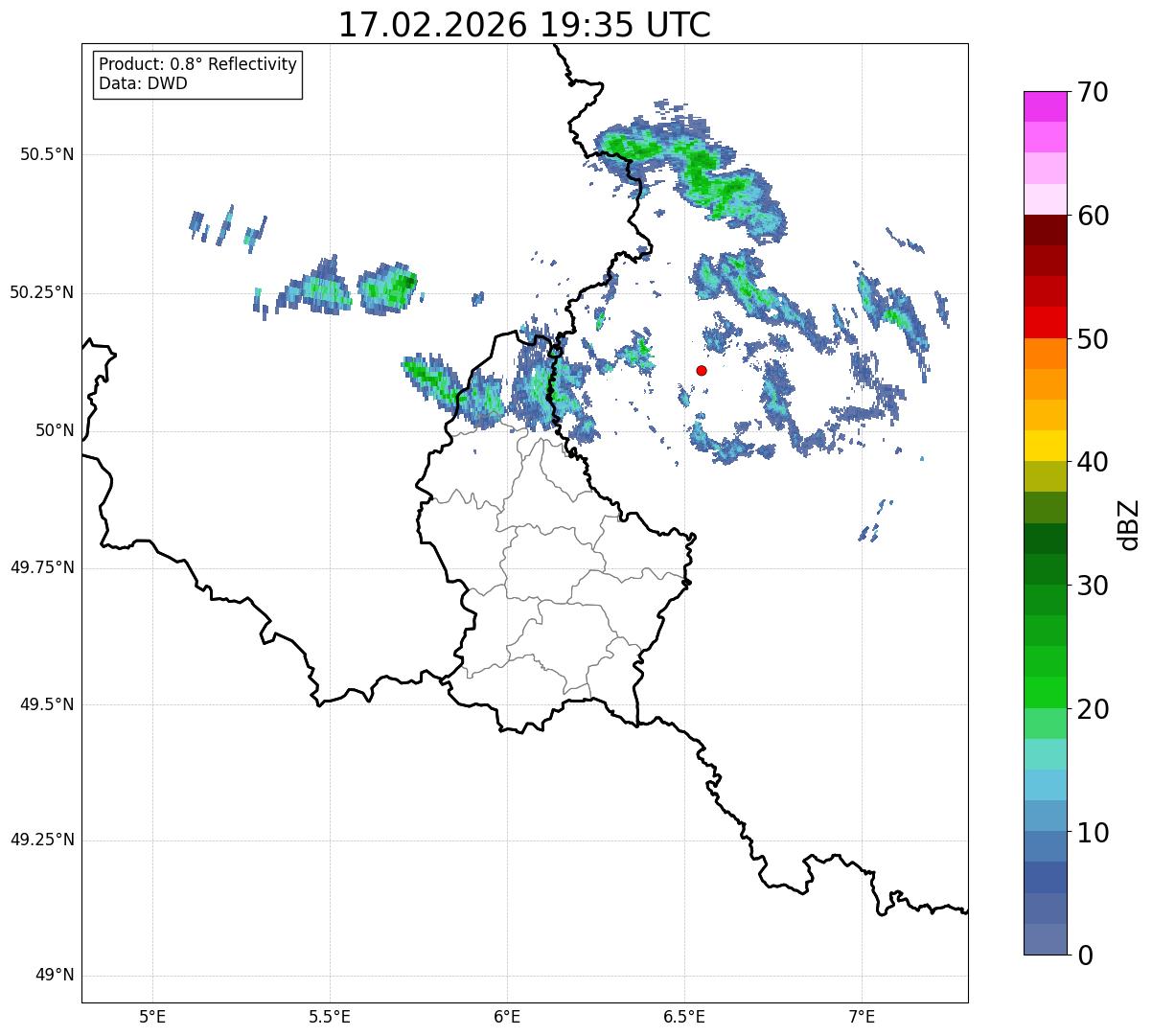Click the bright green colorbar segment at 20
Screen dimensions: 1152x1036
1045,692
